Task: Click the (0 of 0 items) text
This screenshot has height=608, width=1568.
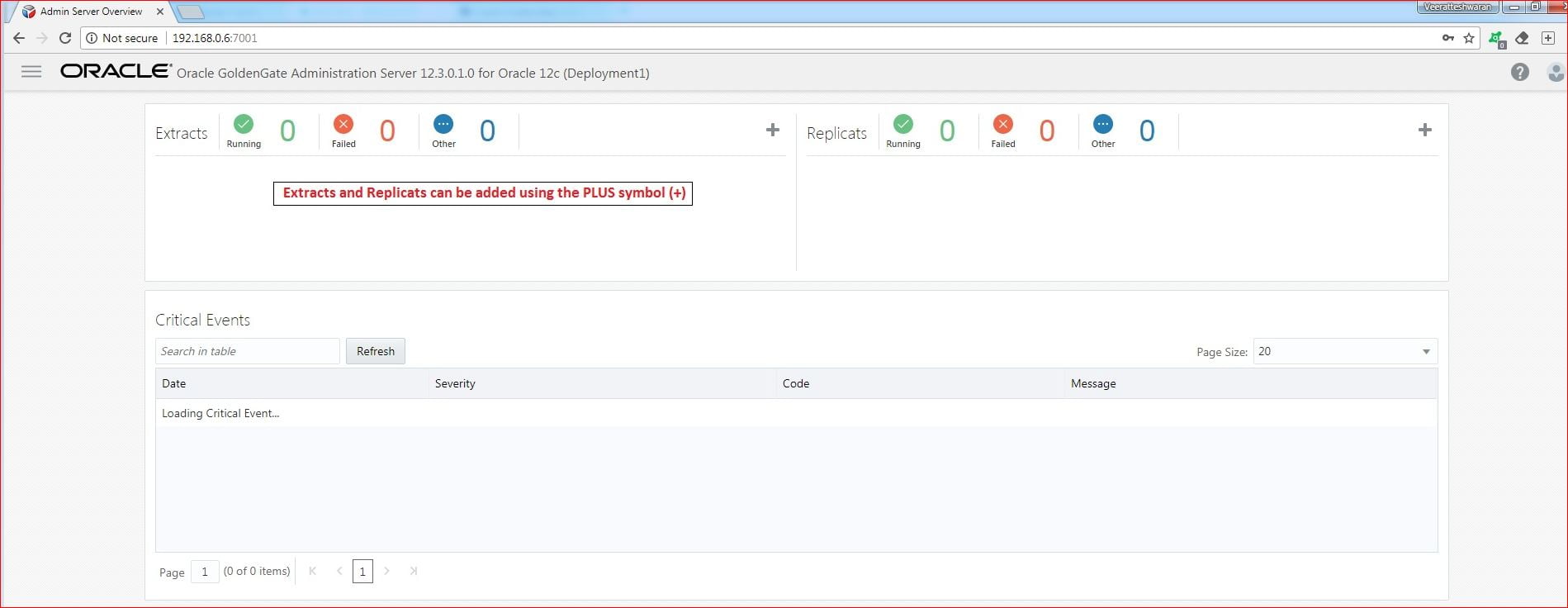Action: pos(257,571)
